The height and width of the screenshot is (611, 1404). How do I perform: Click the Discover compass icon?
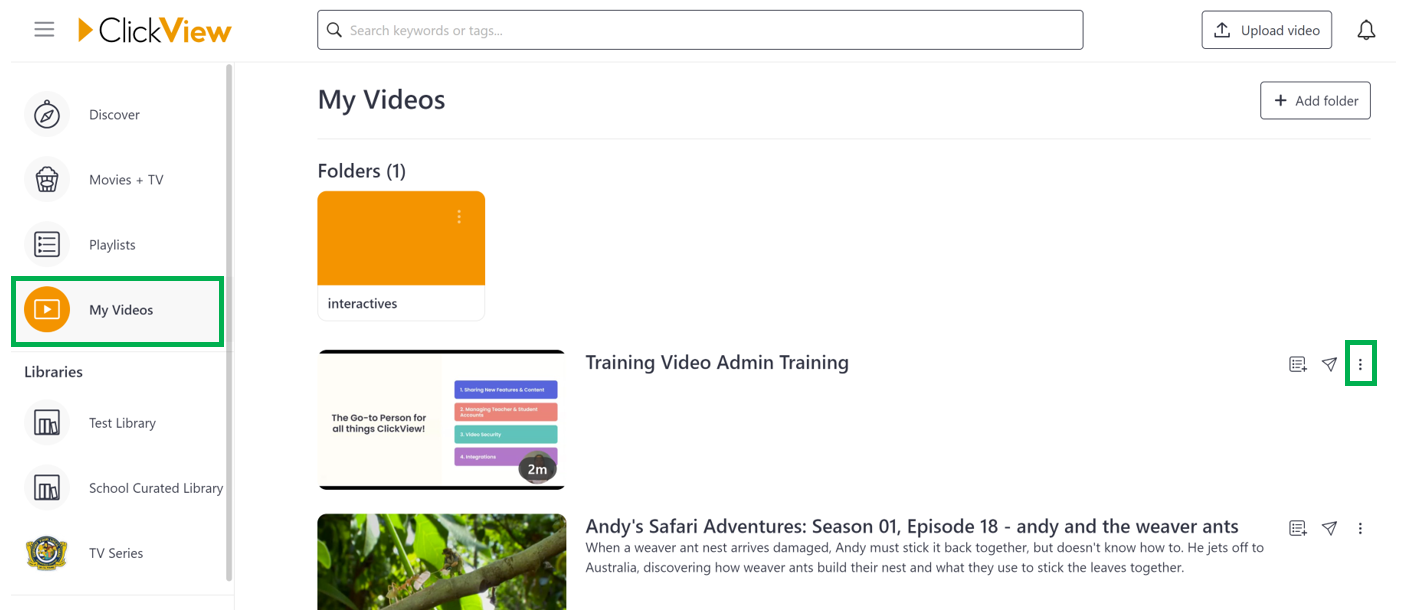(x=47, y=115)
